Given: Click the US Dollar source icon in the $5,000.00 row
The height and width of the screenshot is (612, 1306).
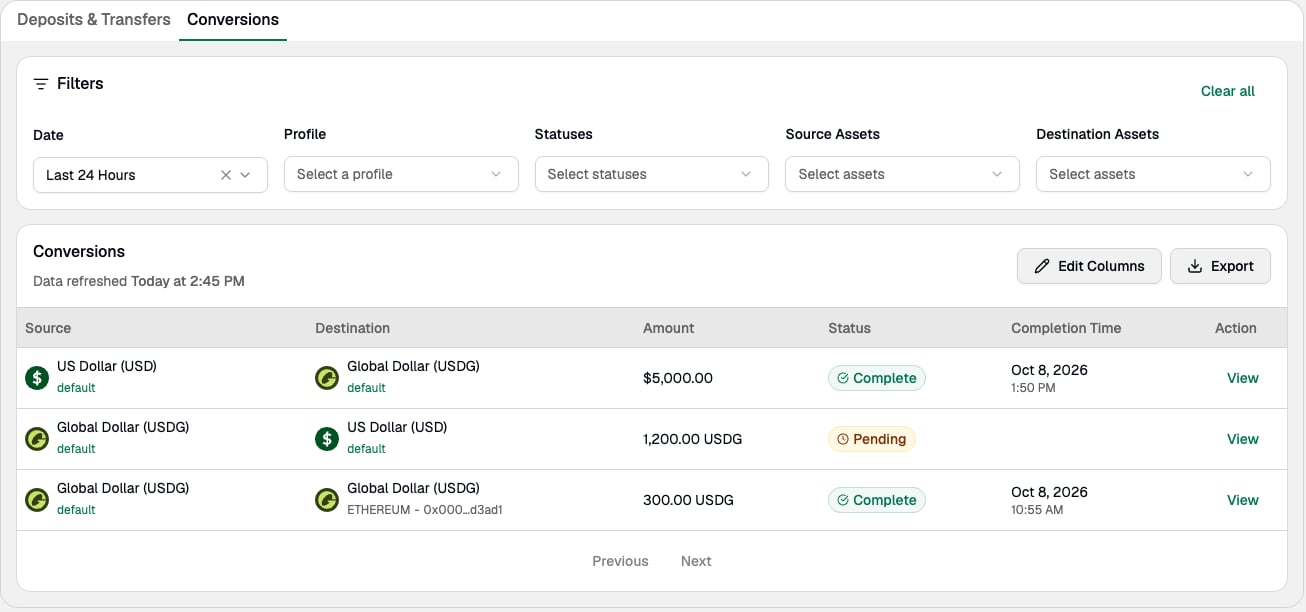Looking at the screenshot, I should point(37,378).
